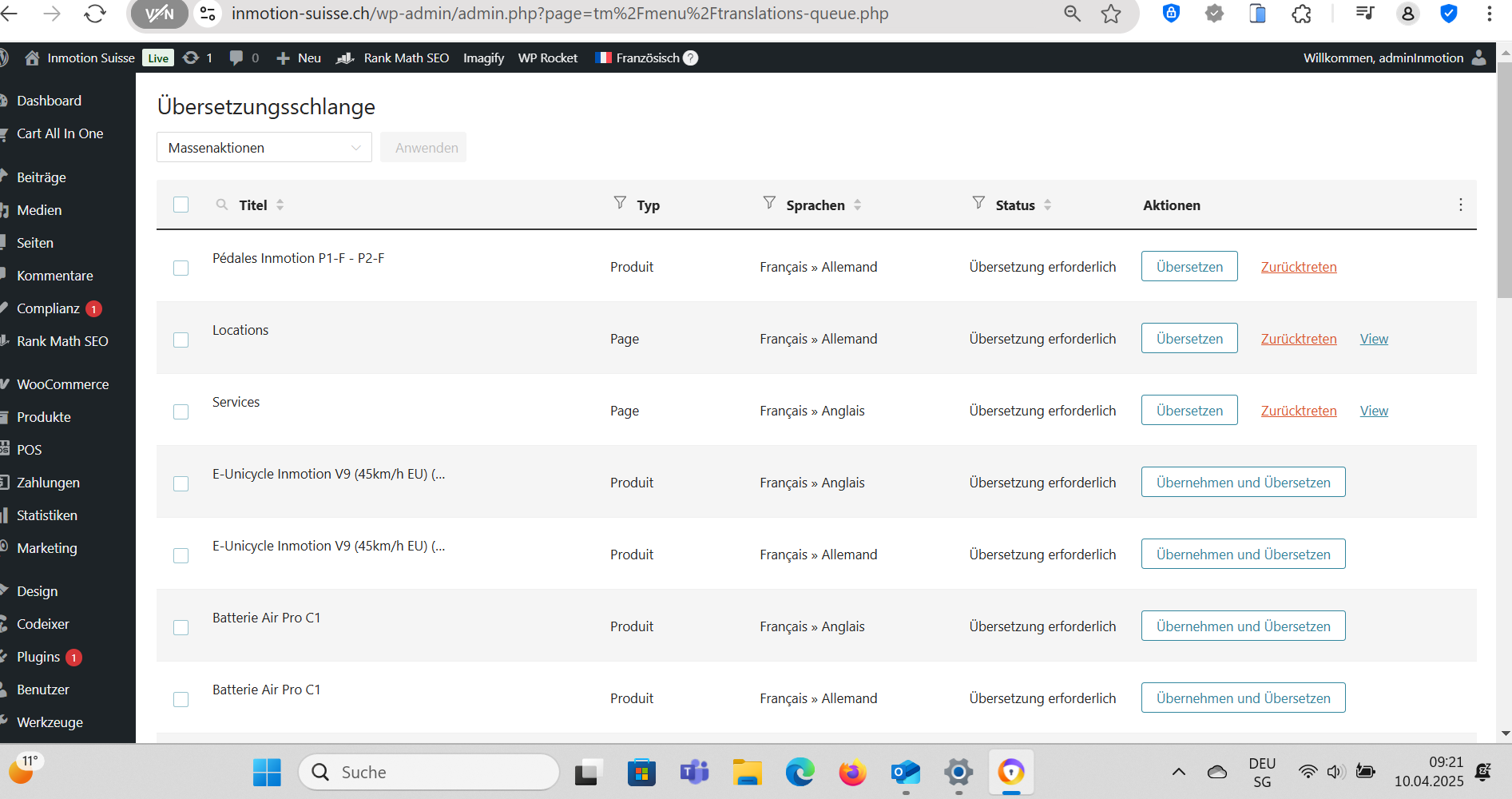Click Übersetzen for Pédales Inmotion row
Image resolution: width=1512 pixels, height=799 pixels.
tap(1189, 266)
